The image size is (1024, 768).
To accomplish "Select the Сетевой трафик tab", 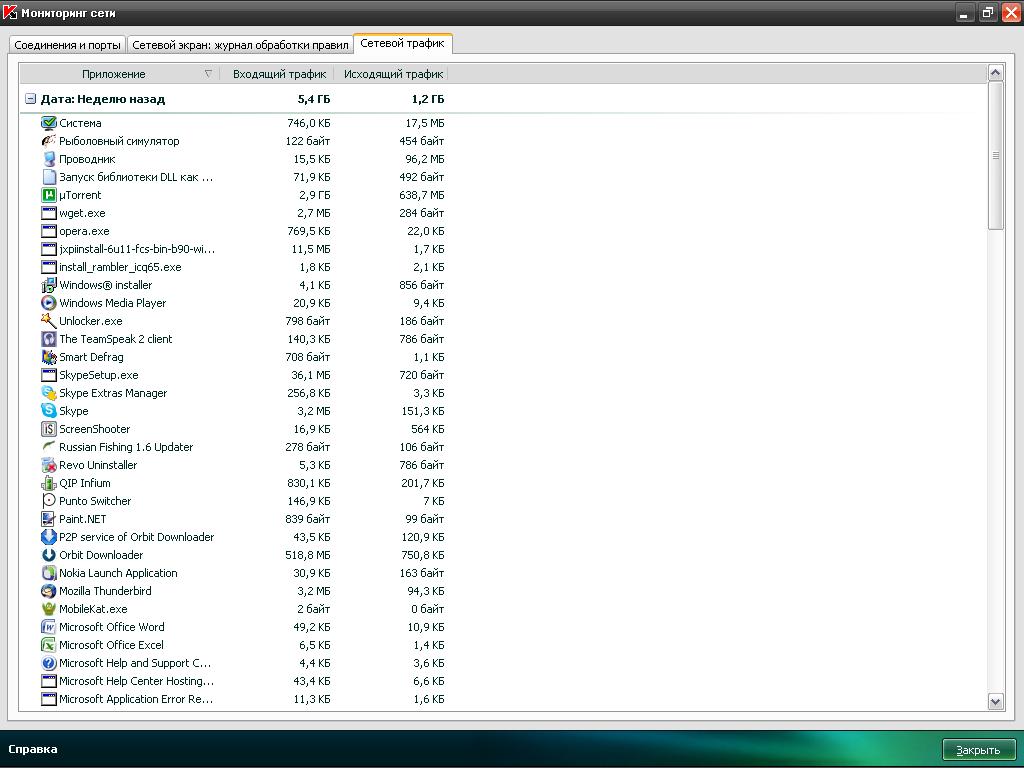I will (x=402, y=43).
